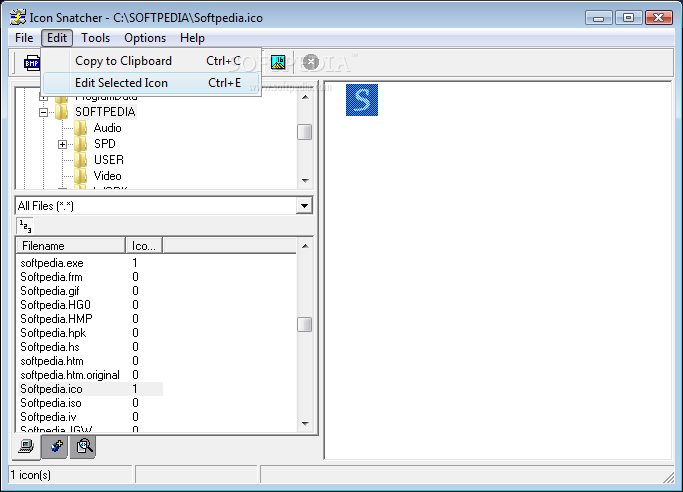Select the USER tree folder

pyautogui.click(x=109, y=160)
